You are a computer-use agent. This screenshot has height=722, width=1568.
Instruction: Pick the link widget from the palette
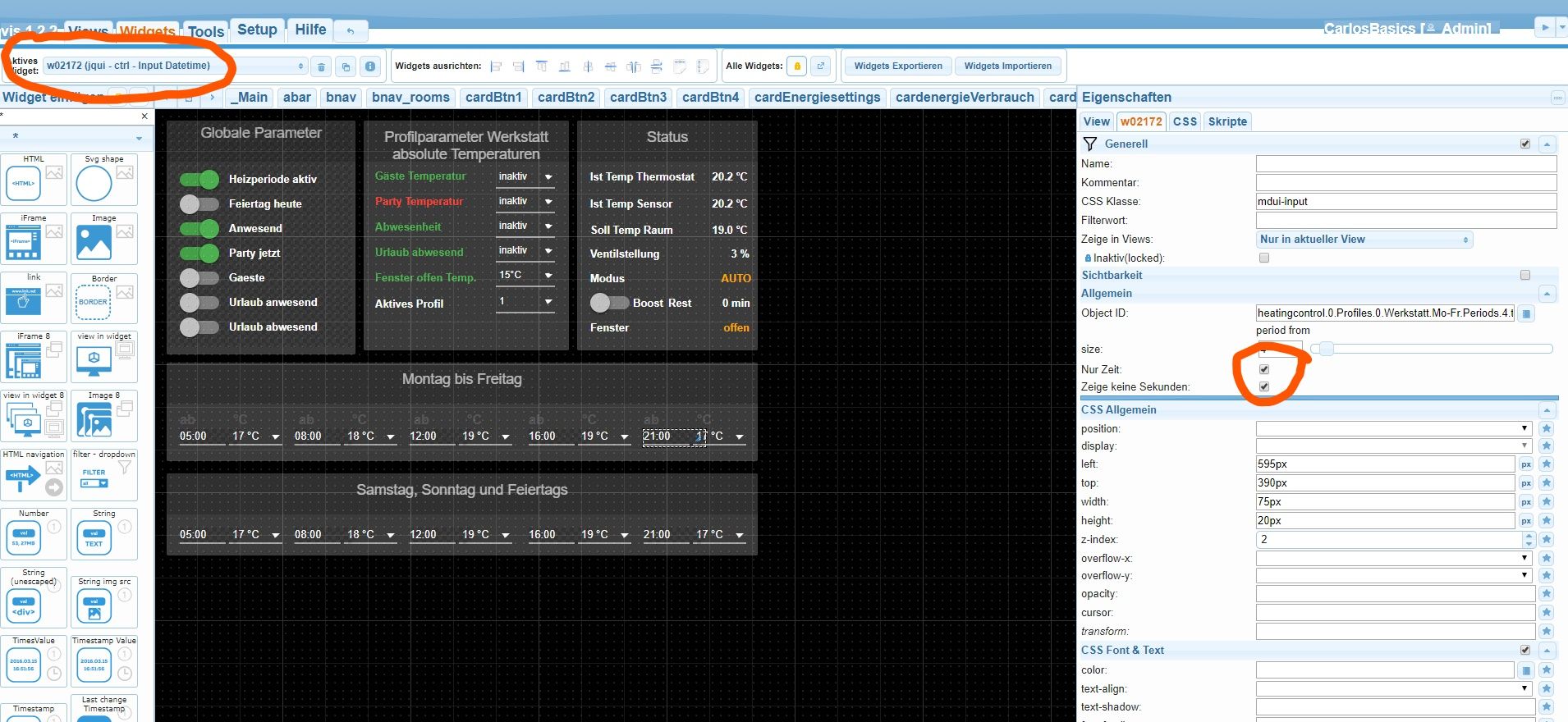pos(34,298)
